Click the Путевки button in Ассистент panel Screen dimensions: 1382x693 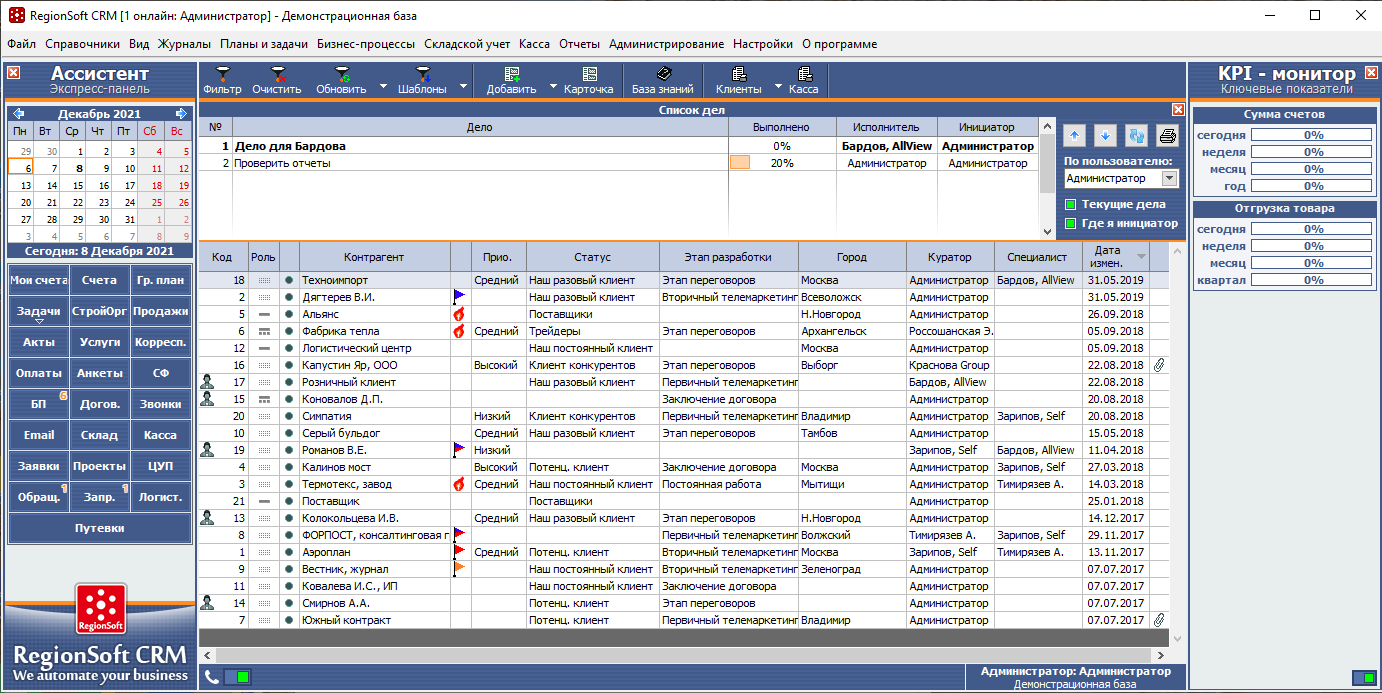point(99,528)
